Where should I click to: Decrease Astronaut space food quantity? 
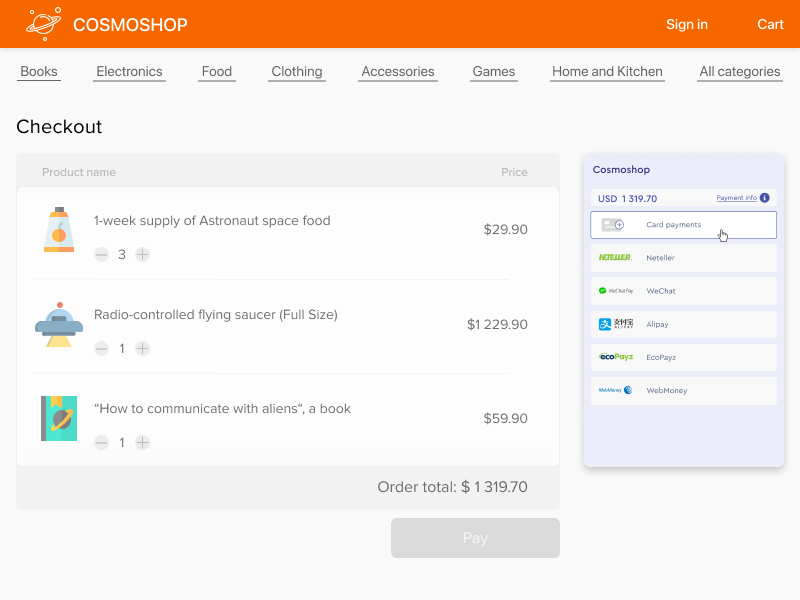click(x=101, y=255)
